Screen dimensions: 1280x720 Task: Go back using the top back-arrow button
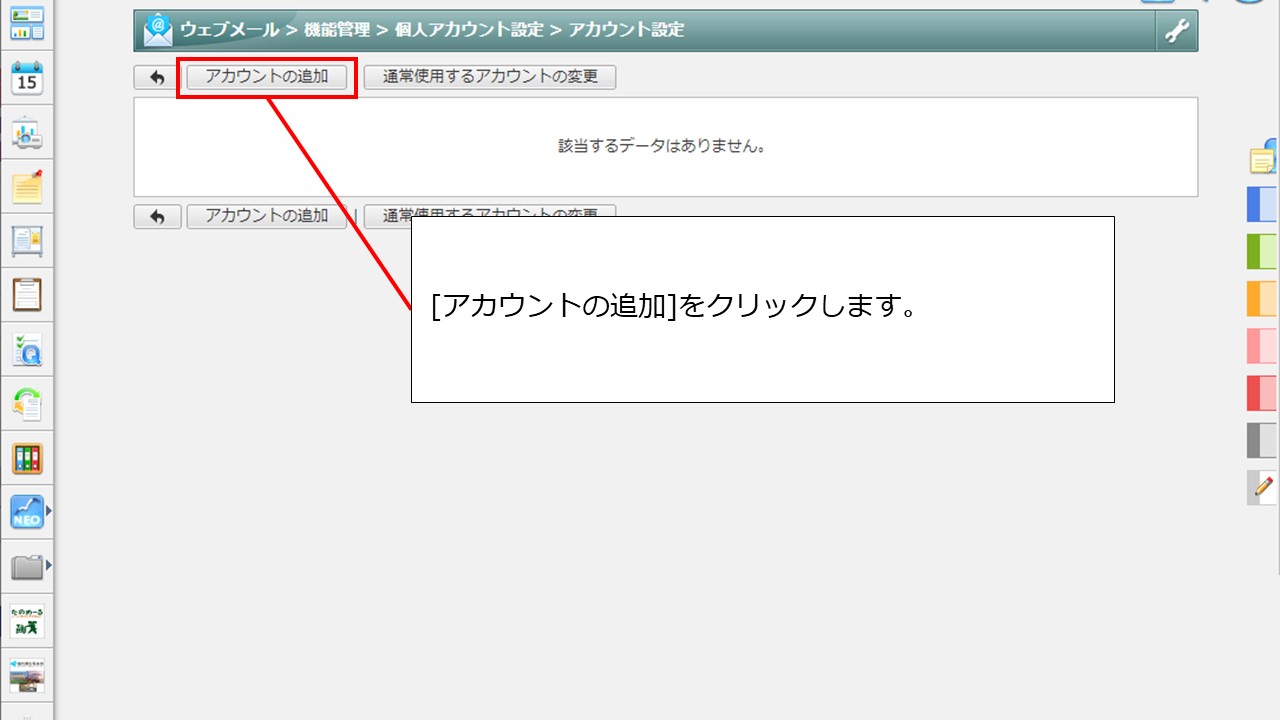157,77
